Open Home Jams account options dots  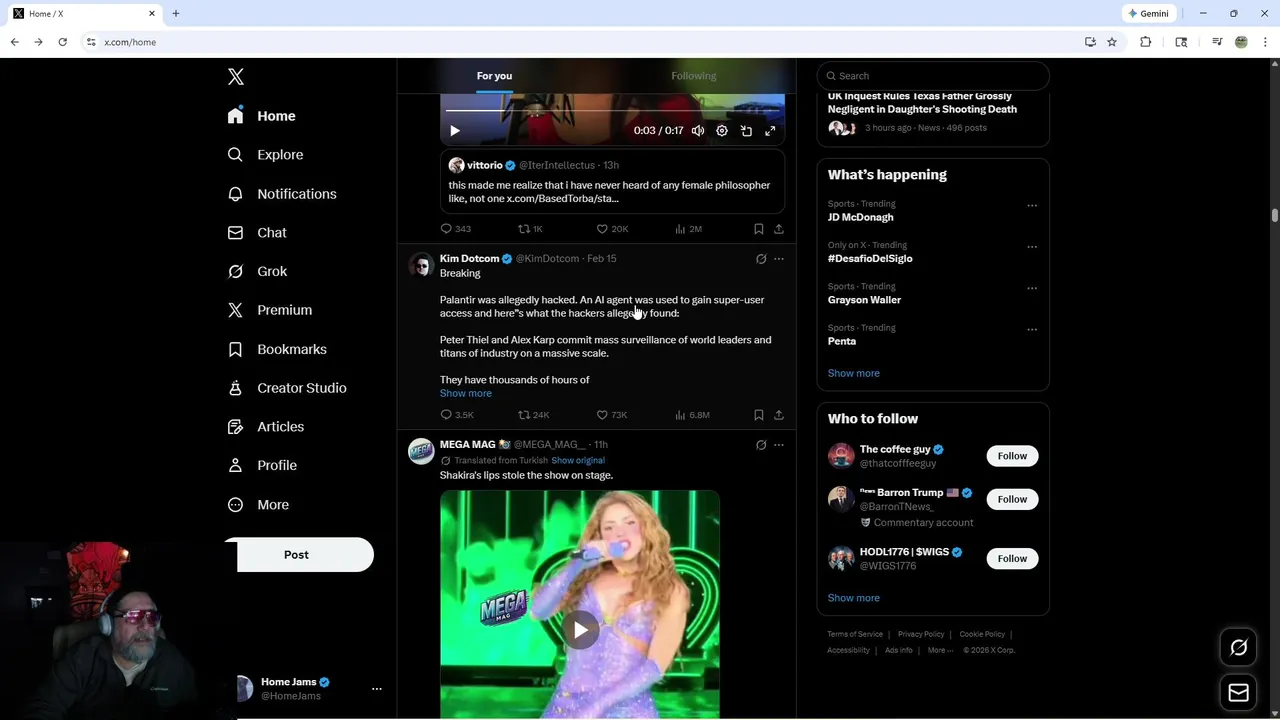coord(377,689)
